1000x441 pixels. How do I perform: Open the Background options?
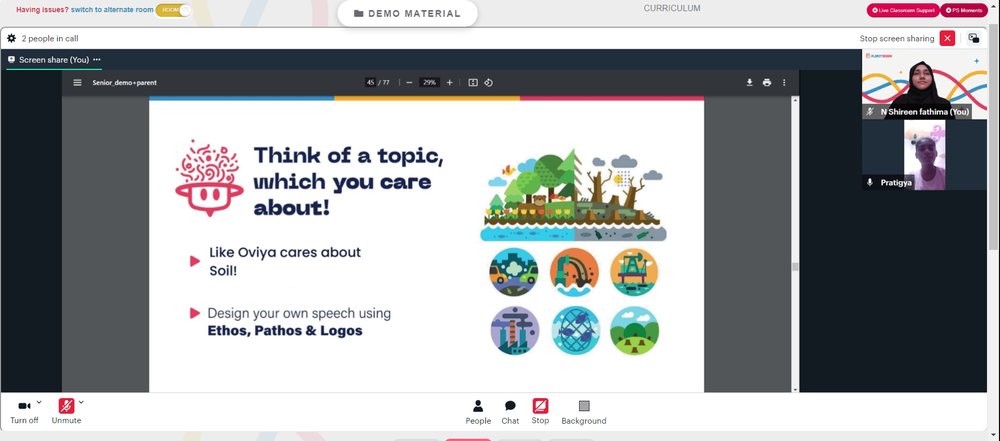(x=584, y=412)
